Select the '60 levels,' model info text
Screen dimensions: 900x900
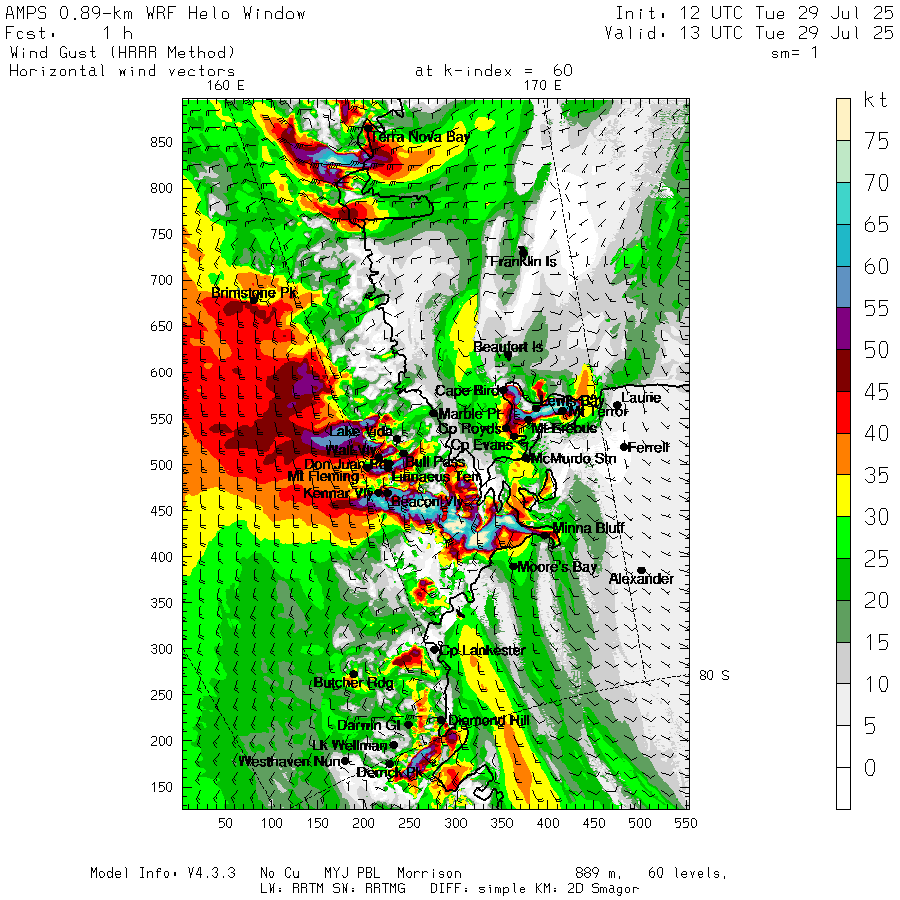click(x=688, y=874)
